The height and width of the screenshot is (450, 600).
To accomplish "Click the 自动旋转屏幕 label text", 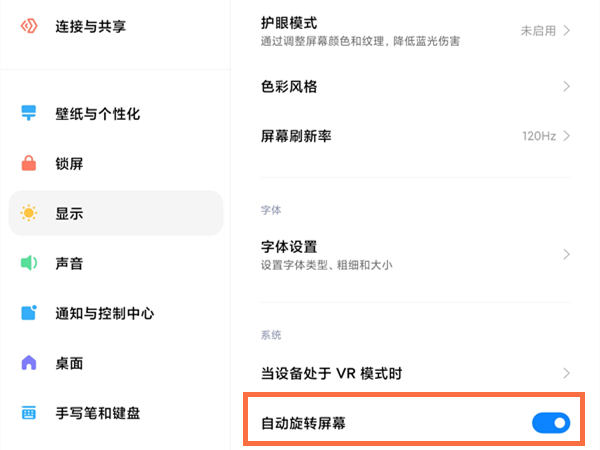I will click(303, 423).
